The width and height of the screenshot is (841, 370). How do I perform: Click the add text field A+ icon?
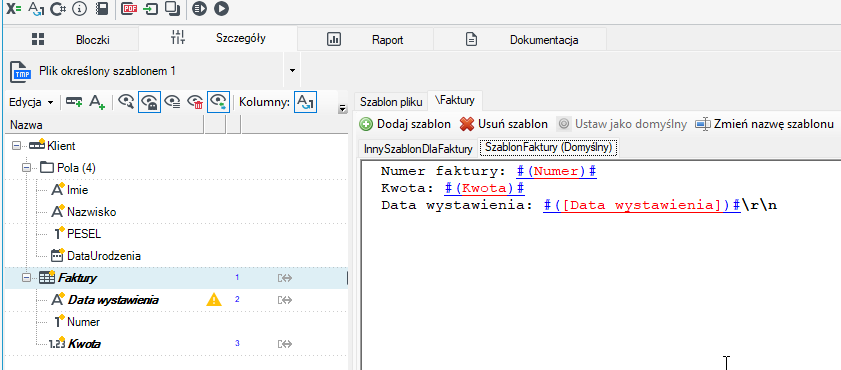pos(97,102)
